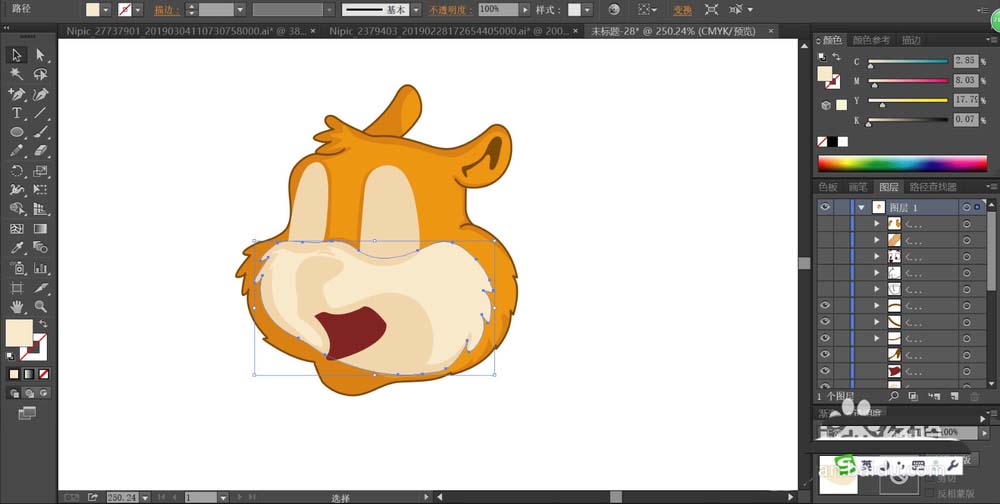Select the Zoom tool
This screenshot has height=504, width=1000.
tap(41, 306)
